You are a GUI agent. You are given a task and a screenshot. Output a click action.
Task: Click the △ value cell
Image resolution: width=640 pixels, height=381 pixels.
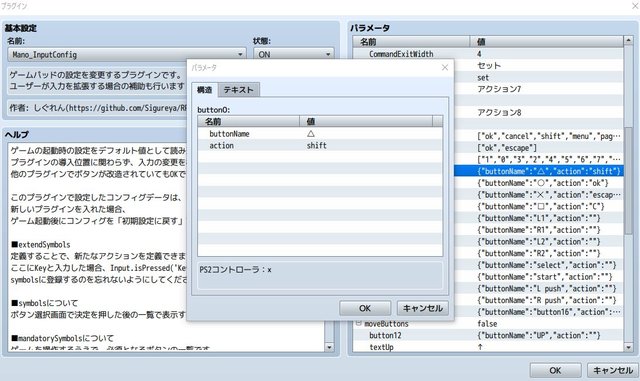coord(311,134)
